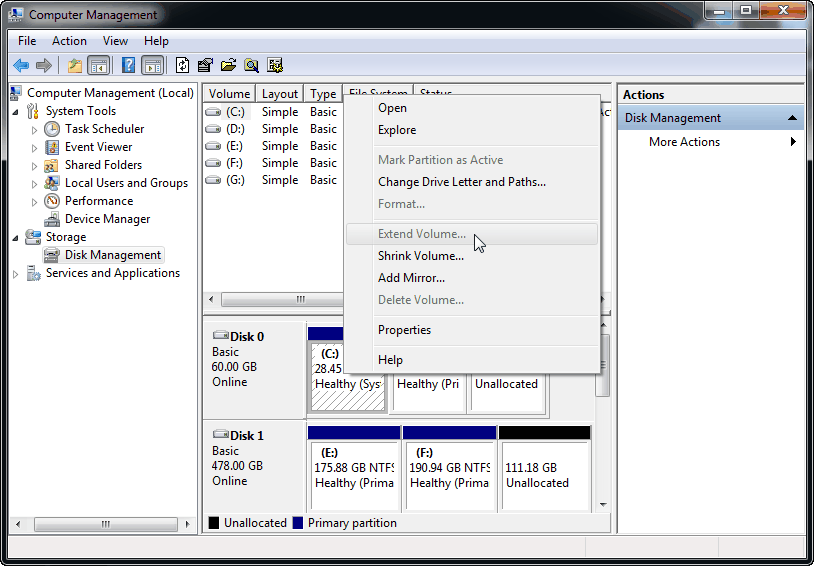
Task: Expand the Local Users and Groups node
Action: coord(34,184)
